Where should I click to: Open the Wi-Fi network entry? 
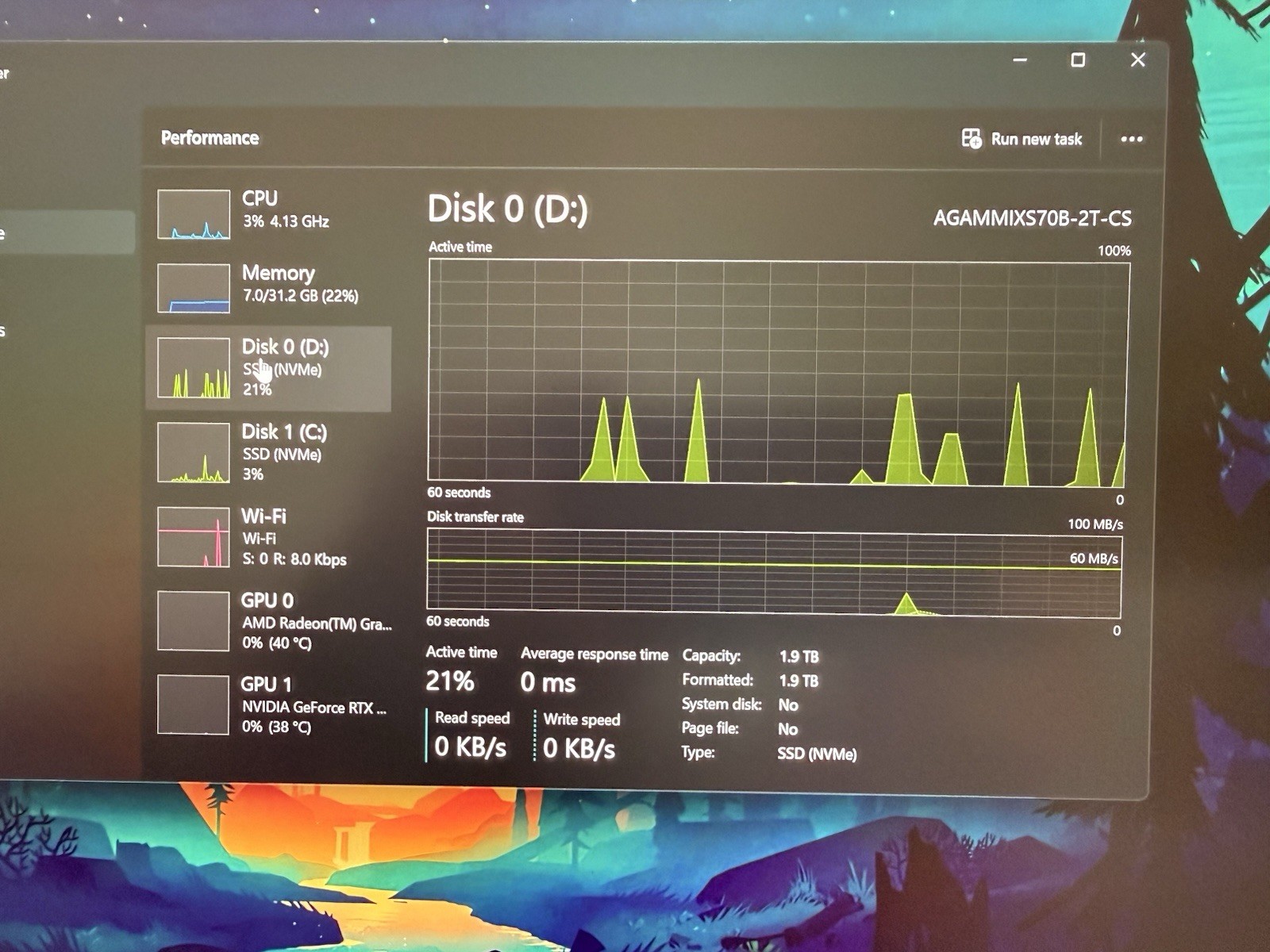(268, 537)
